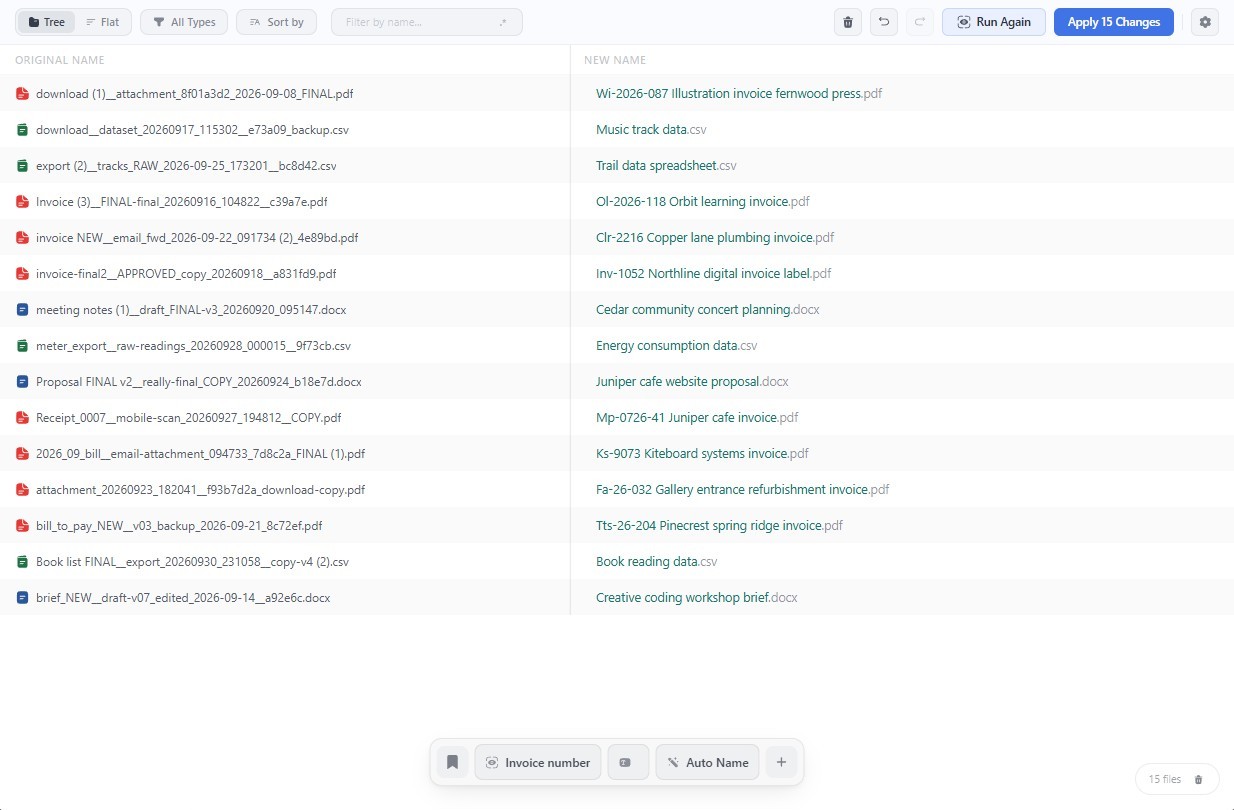
Task: Click PDF icon of invoice NEW__email_fwd file
Action: pos(22,238)
